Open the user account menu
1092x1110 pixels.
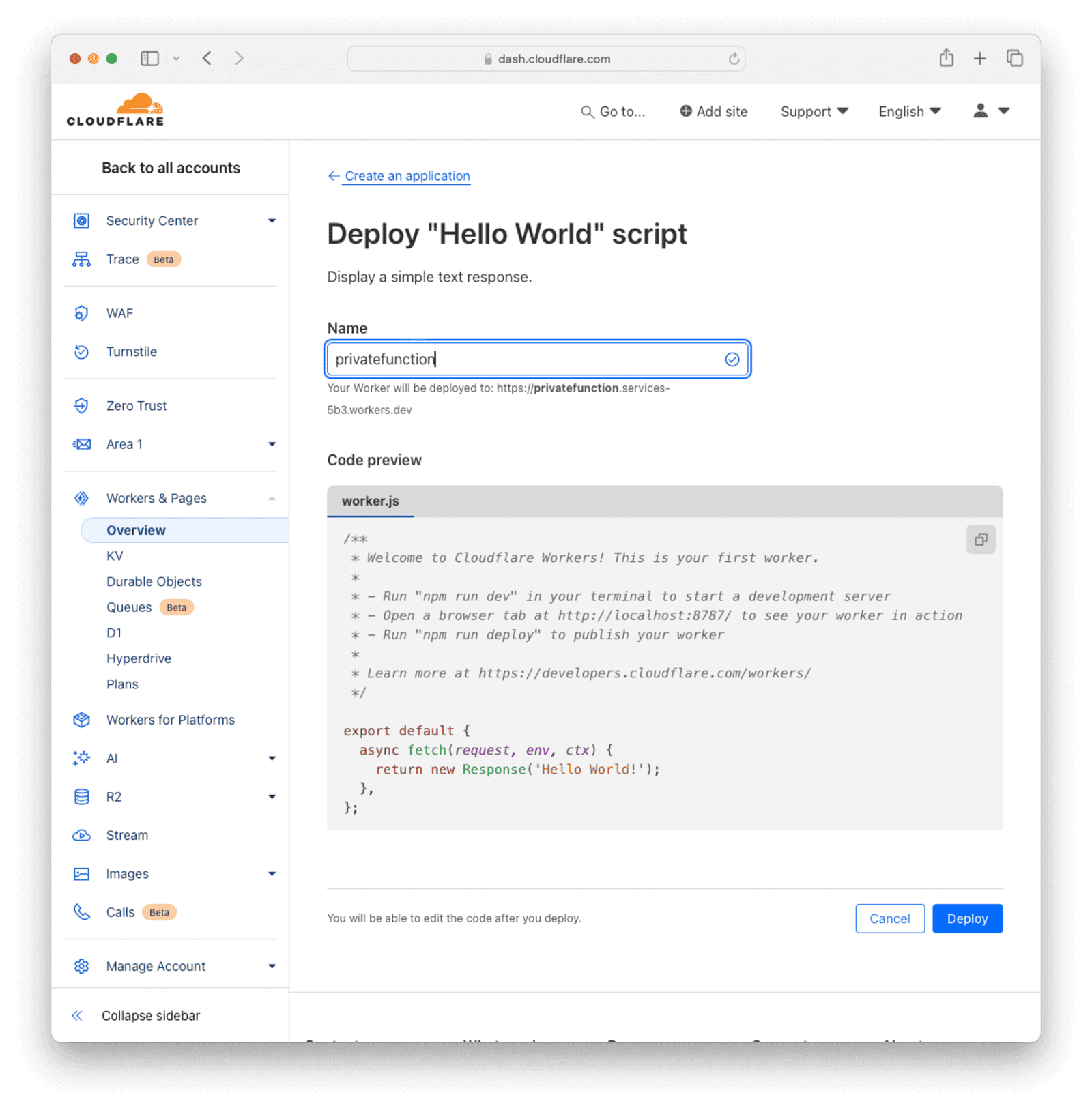click(991, 111)
